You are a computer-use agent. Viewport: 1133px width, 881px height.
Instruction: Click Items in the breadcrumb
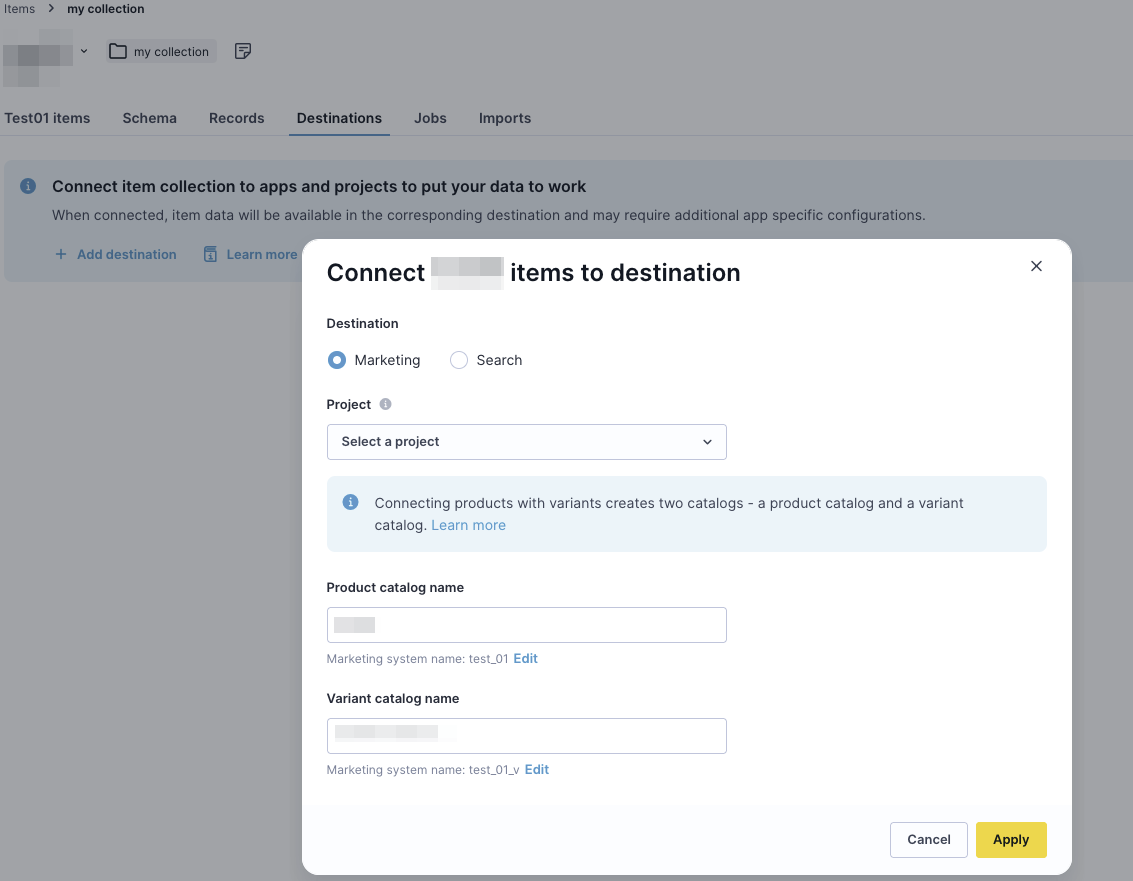point(20,9)
